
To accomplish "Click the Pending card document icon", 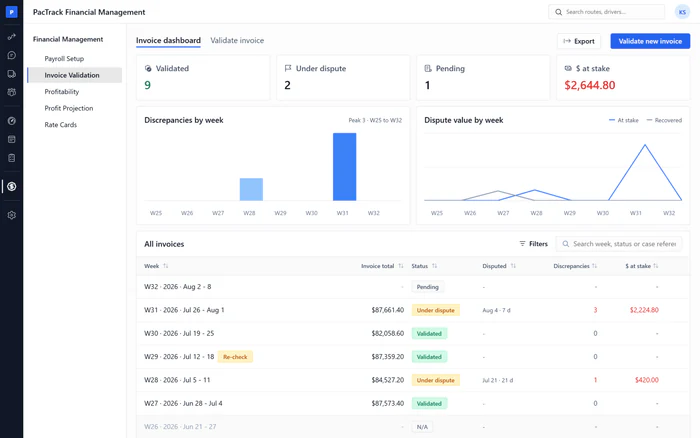I will coord(428,68).
